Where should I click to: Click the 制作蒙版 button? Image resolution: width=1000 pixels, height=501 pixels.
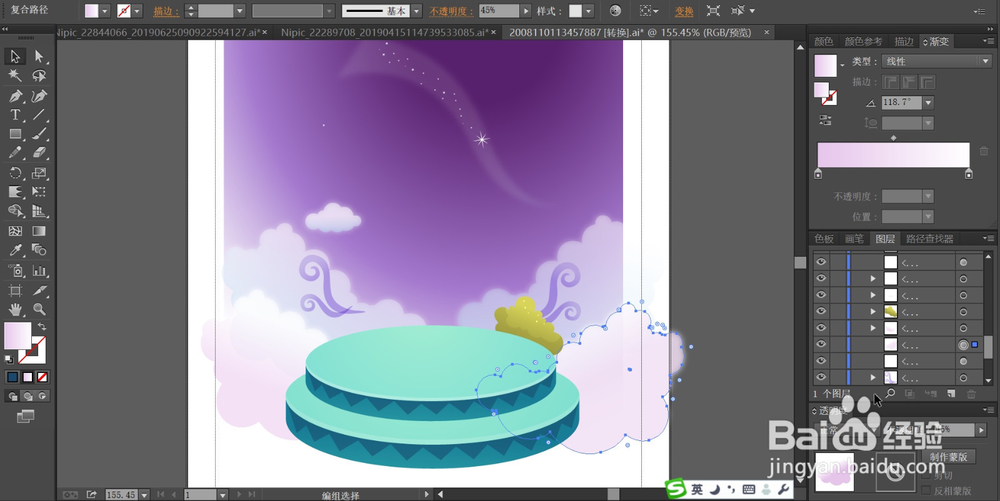coord(948,457)
